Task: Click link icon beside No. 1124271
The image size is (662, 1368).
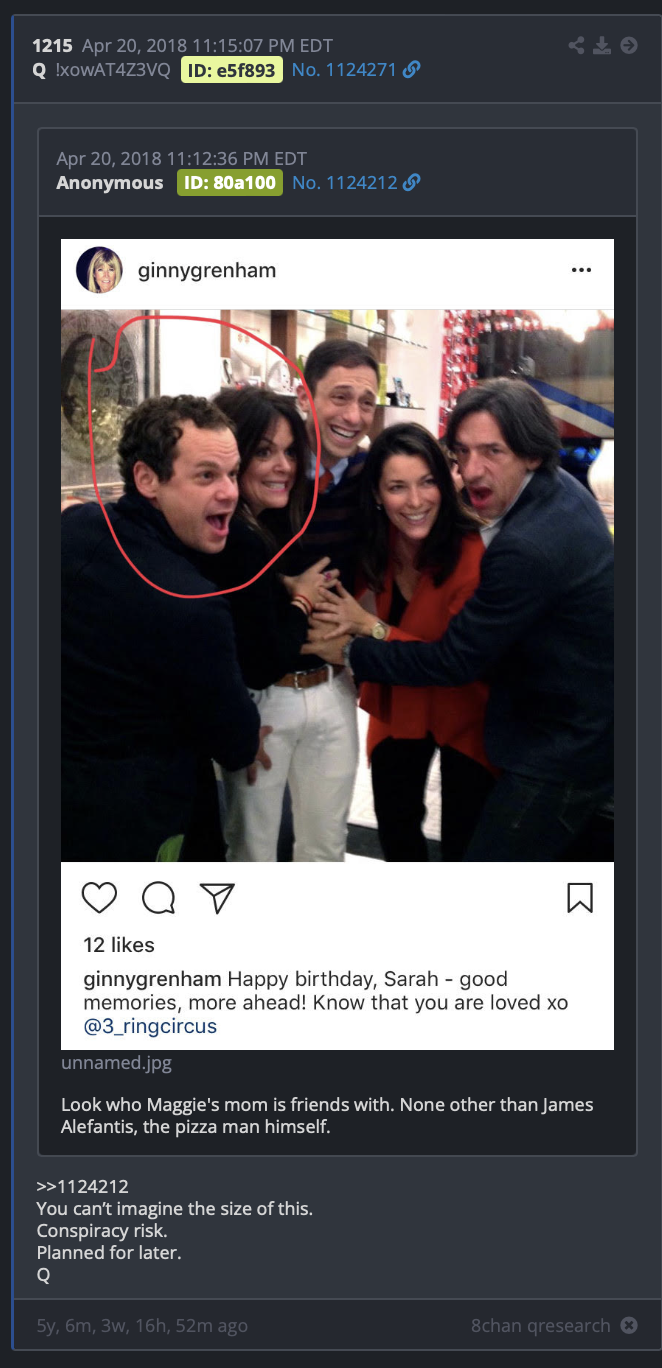Action: (411, 70)
